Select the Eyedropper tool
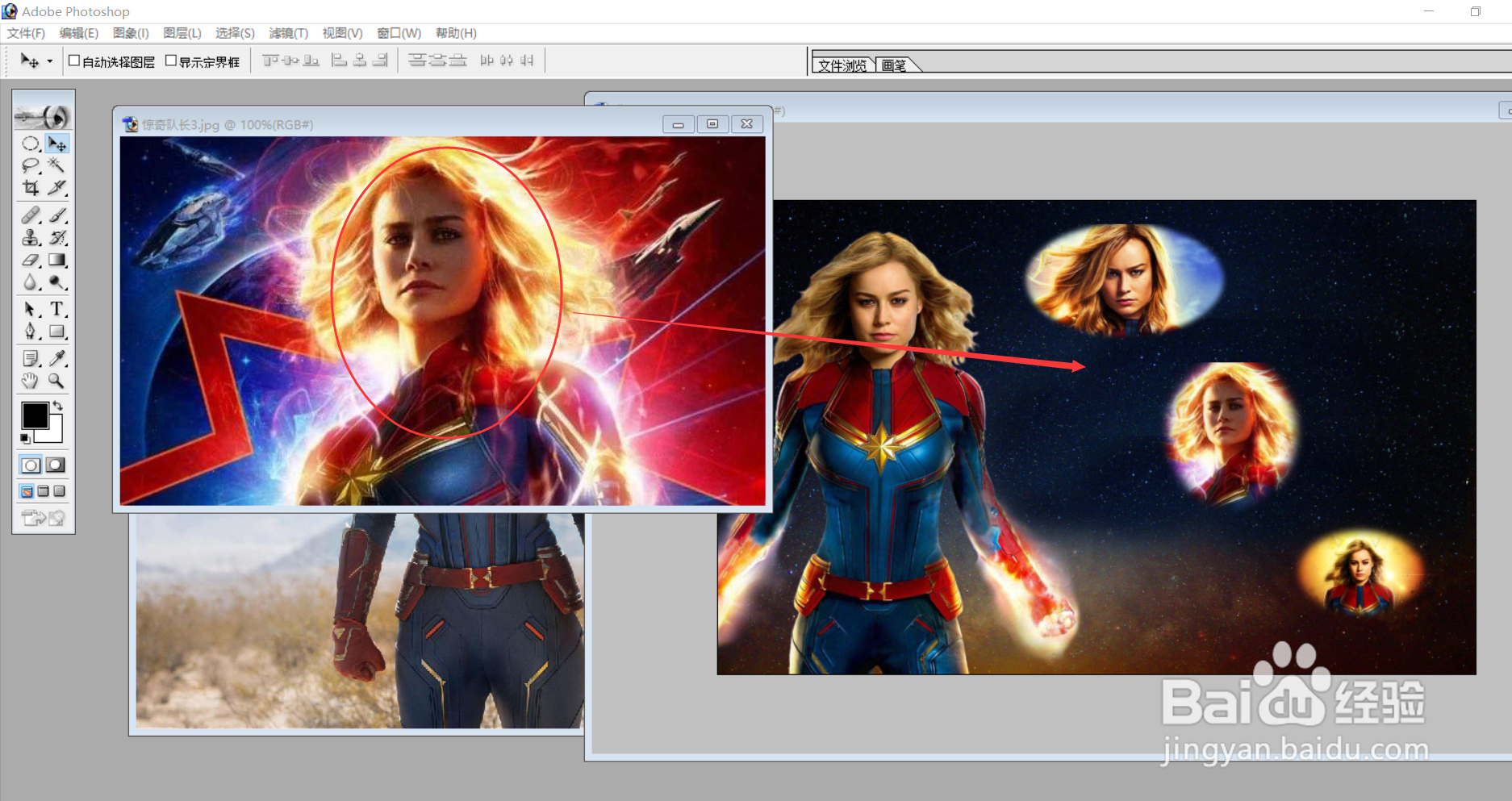This screenshot has height=801, width=1512. click(x=56, y=358)
